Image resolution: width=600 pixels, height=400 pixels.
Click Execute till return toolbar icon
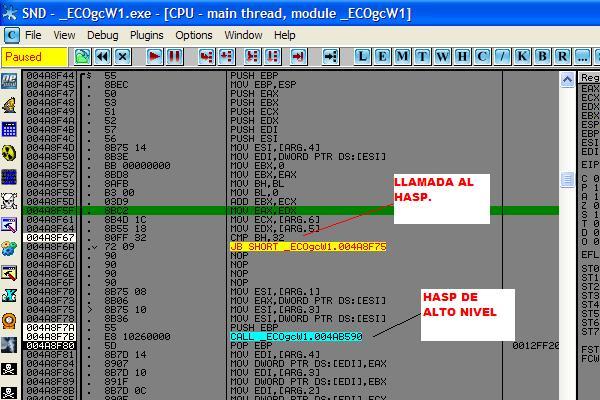point(298,57)
